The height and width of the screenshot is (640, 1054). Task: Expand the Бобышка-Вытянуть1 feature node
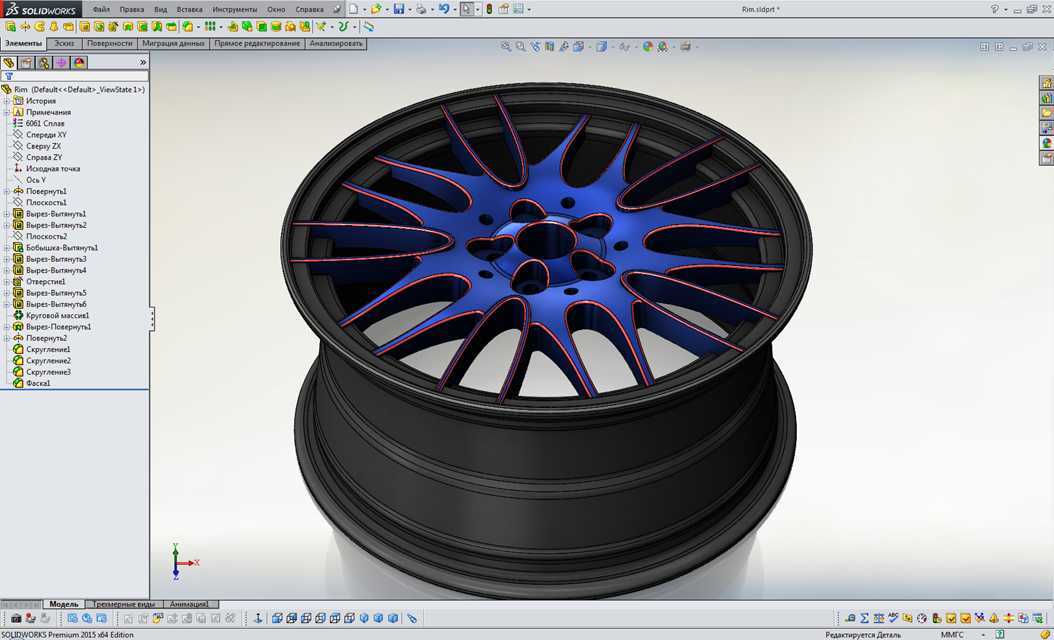point(7,247)
